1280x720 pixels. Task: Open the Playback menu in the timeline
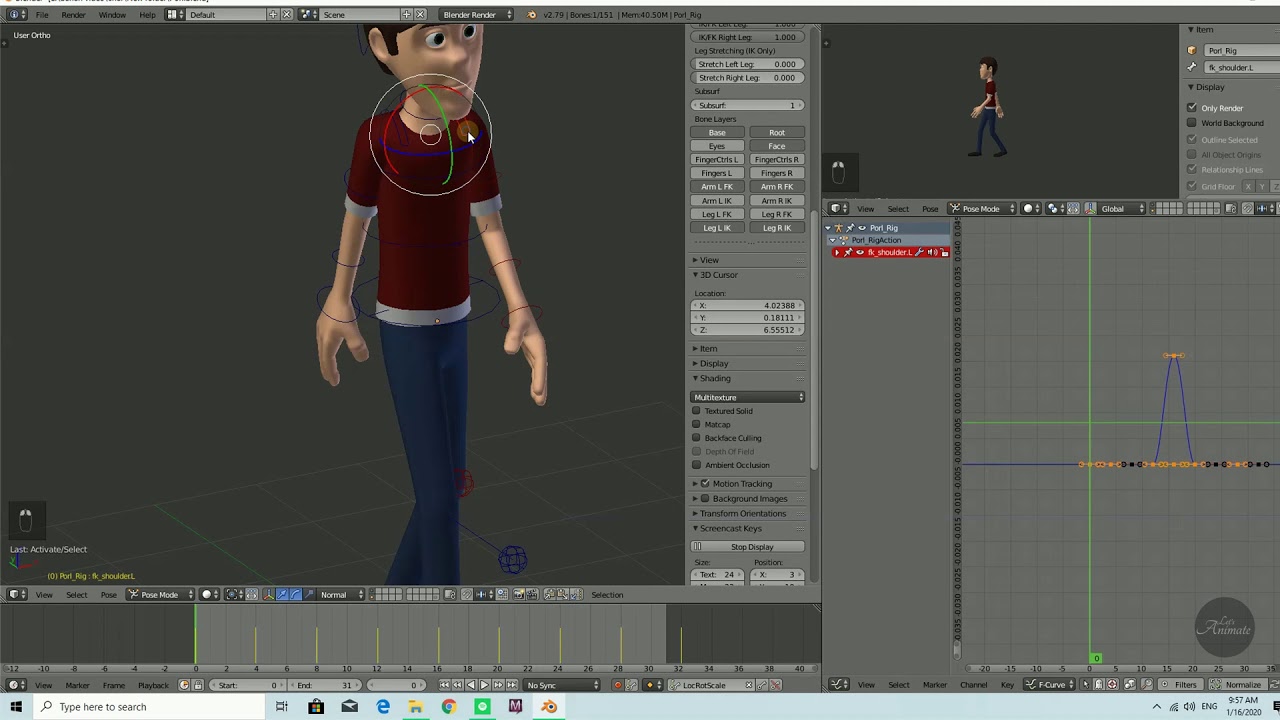click(x=153, y=685)
